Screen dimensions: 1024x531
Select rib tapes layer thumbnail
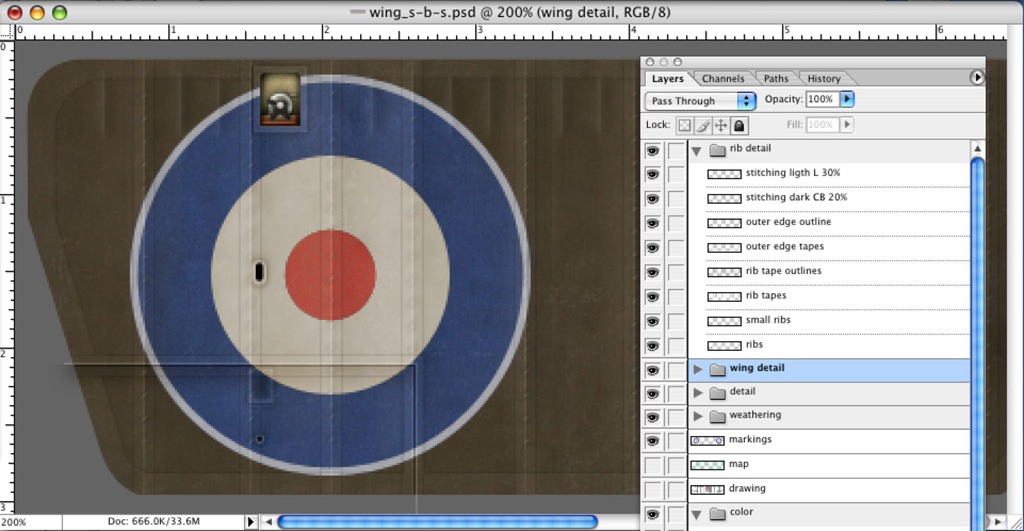tap(724, 297)
